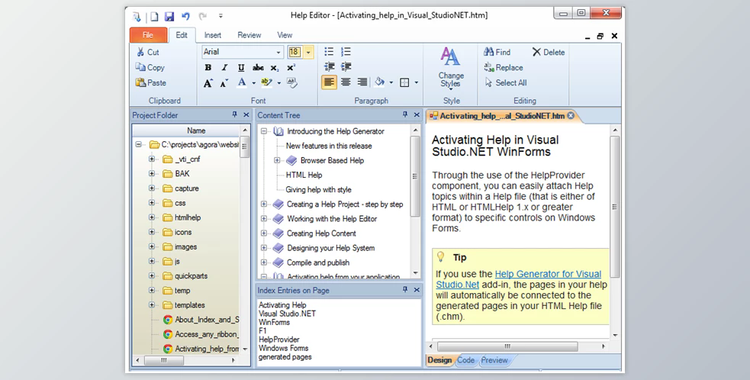Apply italic formatting

coord(224,67)
